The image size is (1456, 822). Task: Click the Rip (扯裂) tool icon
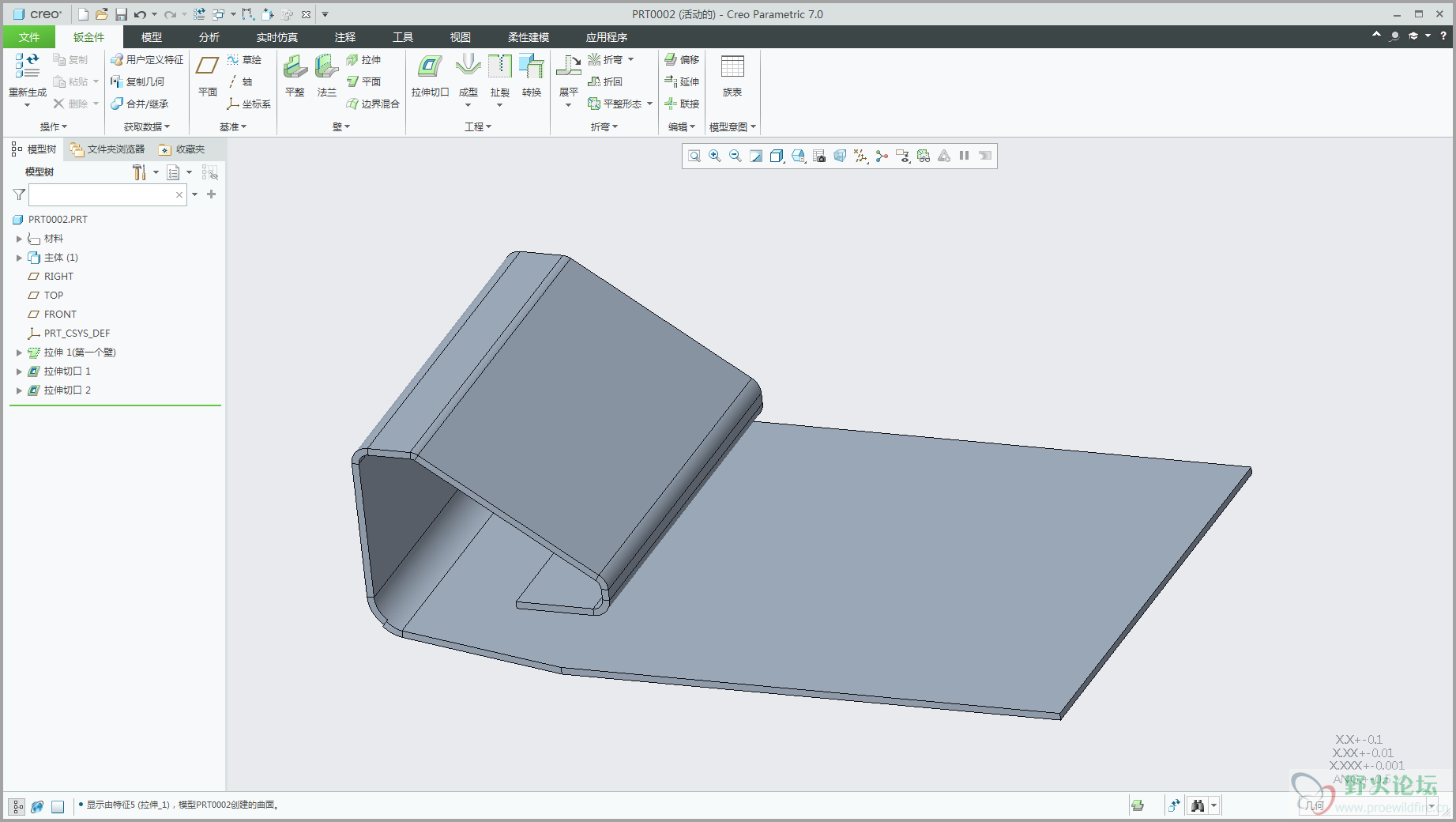(x=500, y=66)
